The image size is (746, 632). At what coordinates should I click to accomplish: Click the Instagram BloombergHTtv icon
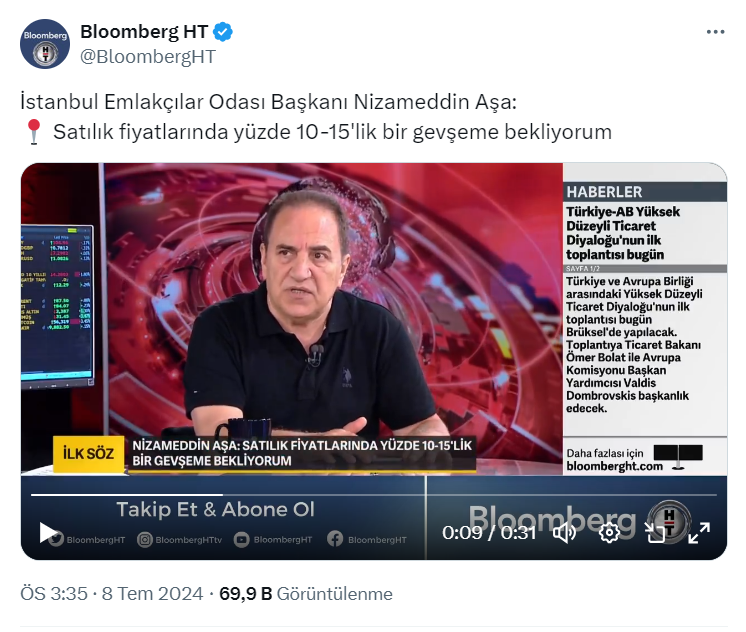click(145, 539)
